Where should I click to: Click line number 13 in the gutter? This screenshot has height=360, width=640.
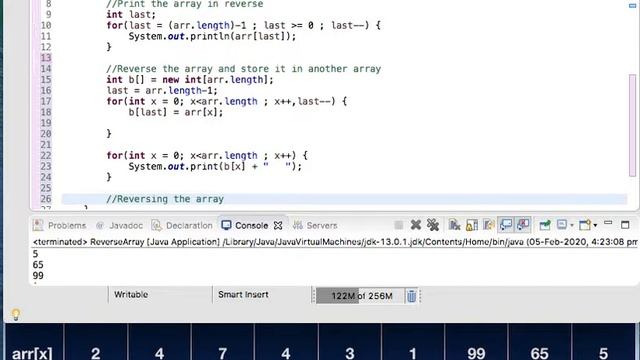point(46,58)
